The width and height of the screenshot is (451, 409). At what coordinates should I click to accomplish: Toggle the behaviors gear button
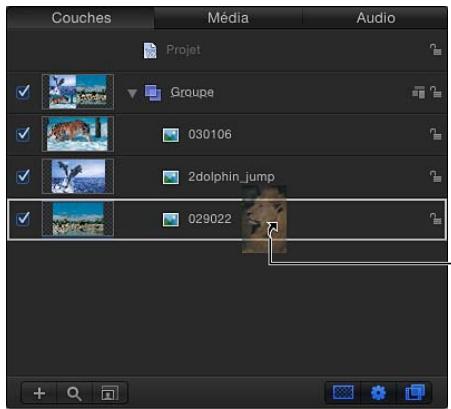click(378, 392)
